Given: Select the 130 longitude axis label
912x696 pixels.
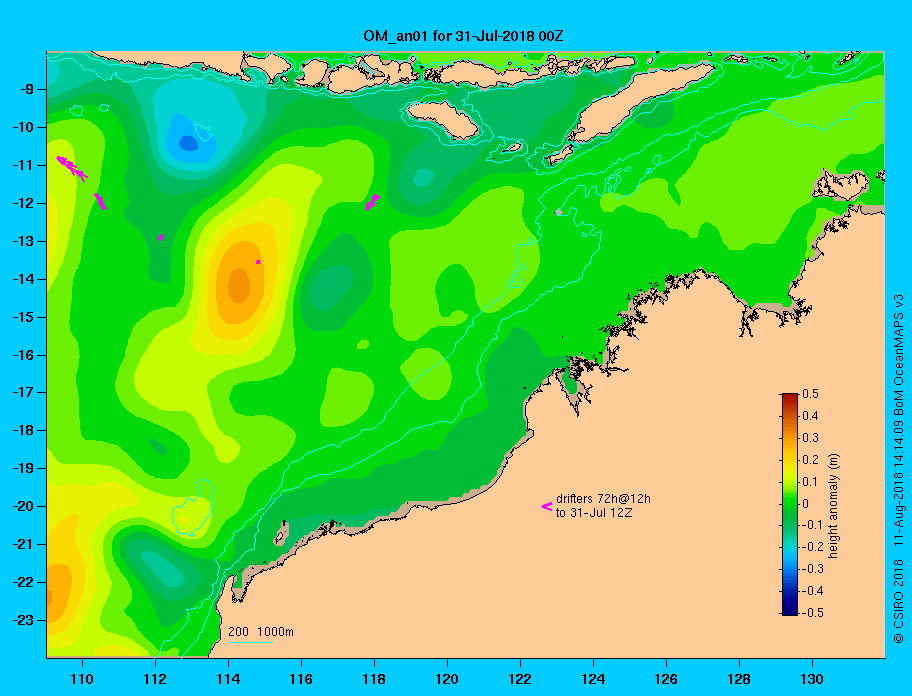Looking at the screenshot, I should 812,679.
